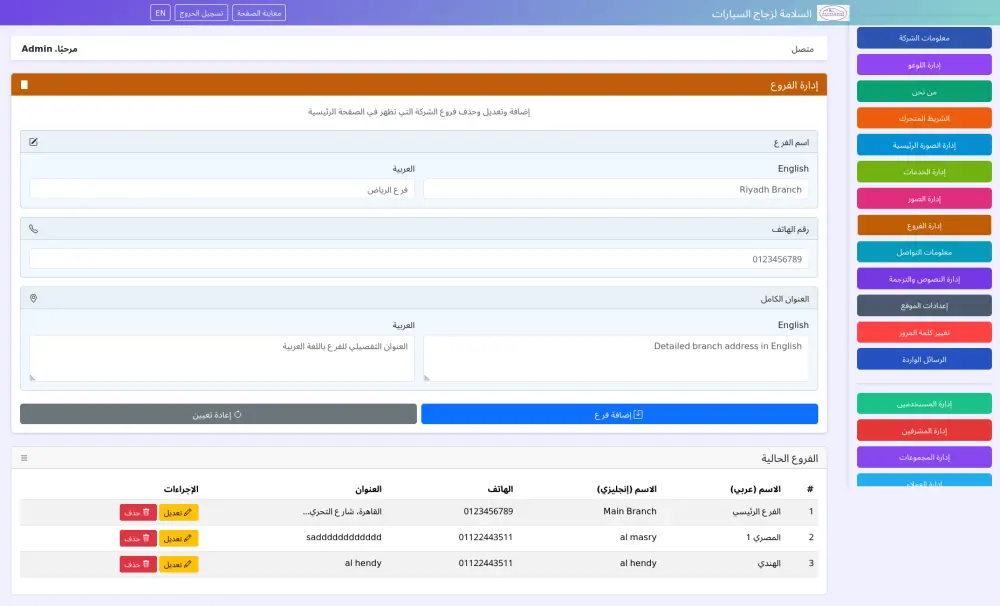Click the Main Branch name cell
Screen dimensions: 1000x606
click(x=629, y=511)
